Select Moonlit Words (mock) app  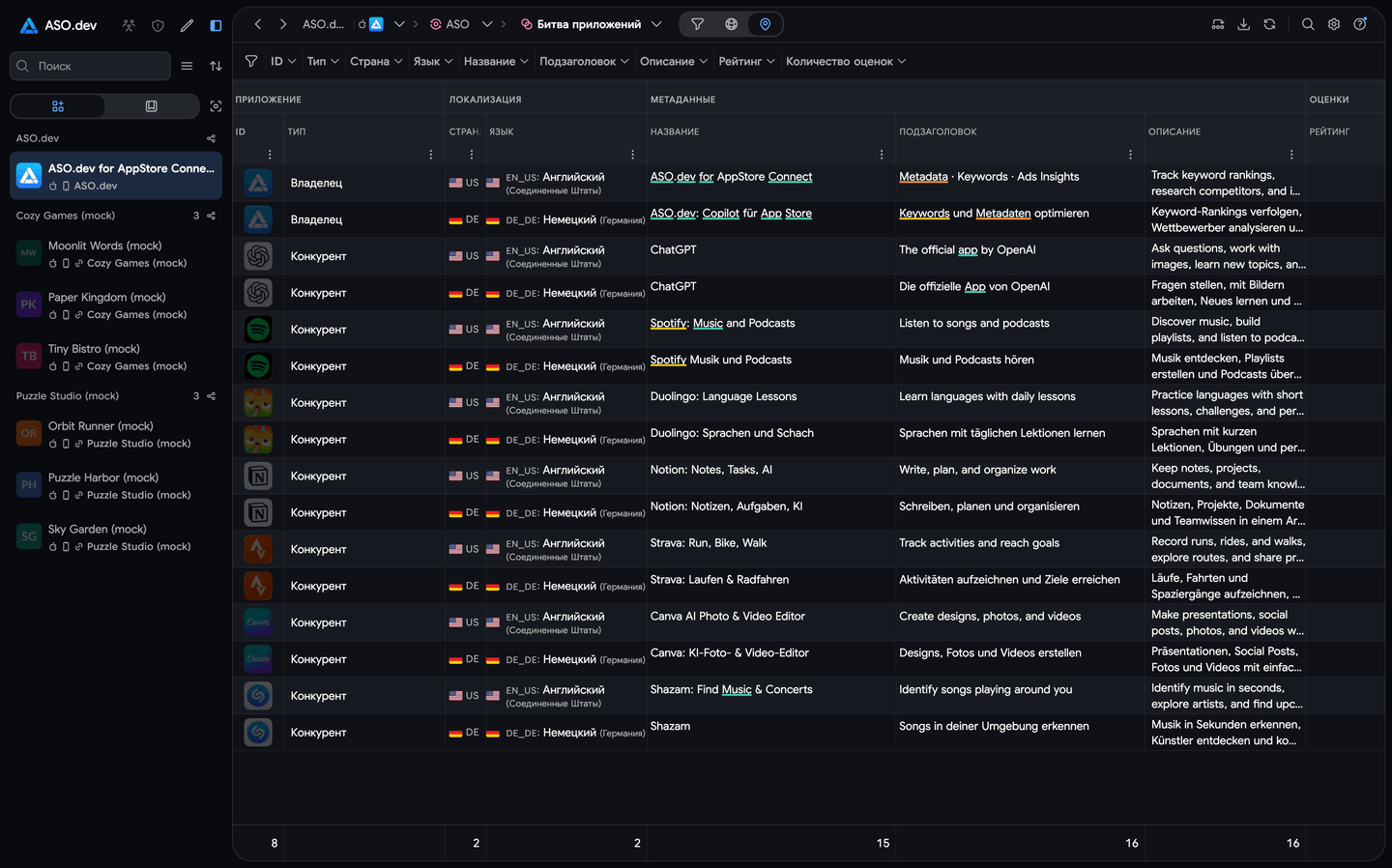116,254
